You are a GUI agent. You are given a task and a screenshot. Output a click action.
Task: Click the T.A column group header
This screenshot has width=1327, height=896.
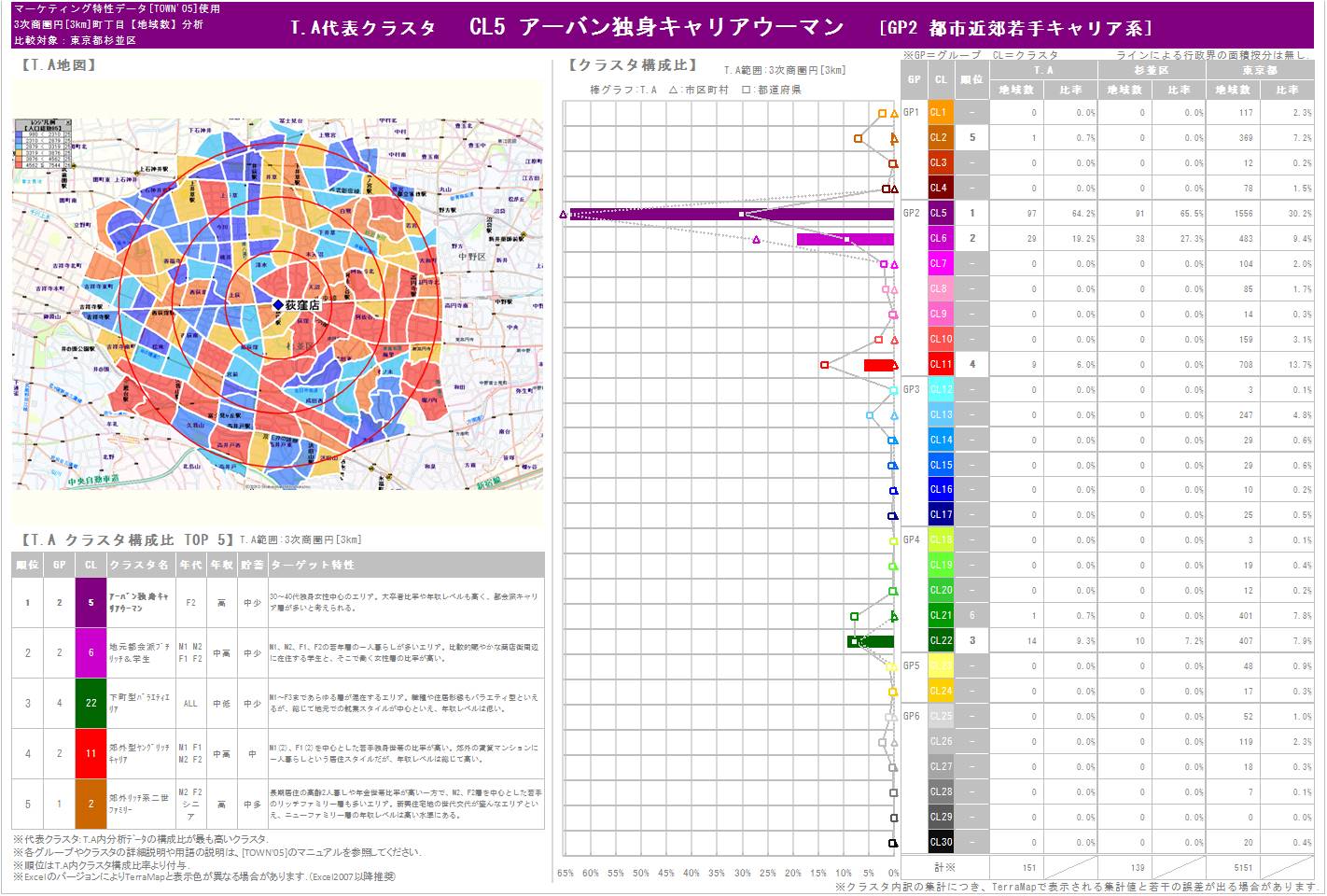coord(1043,70)
